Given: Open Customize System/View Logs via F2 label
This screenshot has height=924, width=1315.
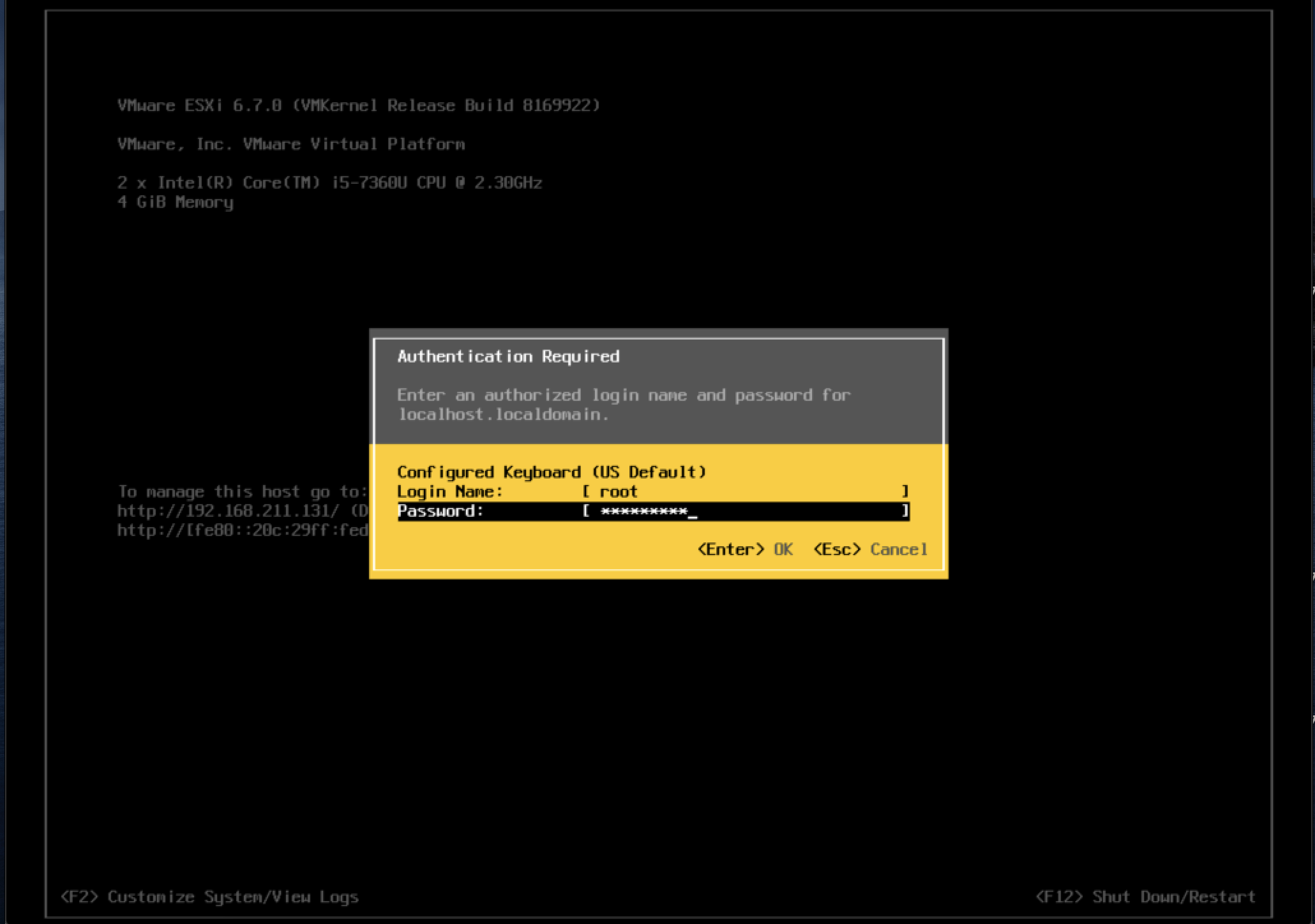Looking at the screenshot, I should pos(211,896).
